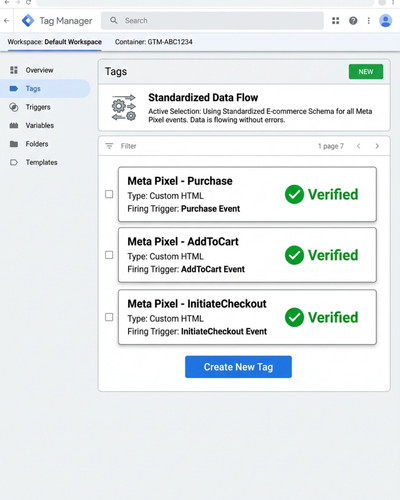Image resolution: width=400 pixels, height=500 pixels.
Task: Click the search magnifier icon
Action: coord(114,20)
